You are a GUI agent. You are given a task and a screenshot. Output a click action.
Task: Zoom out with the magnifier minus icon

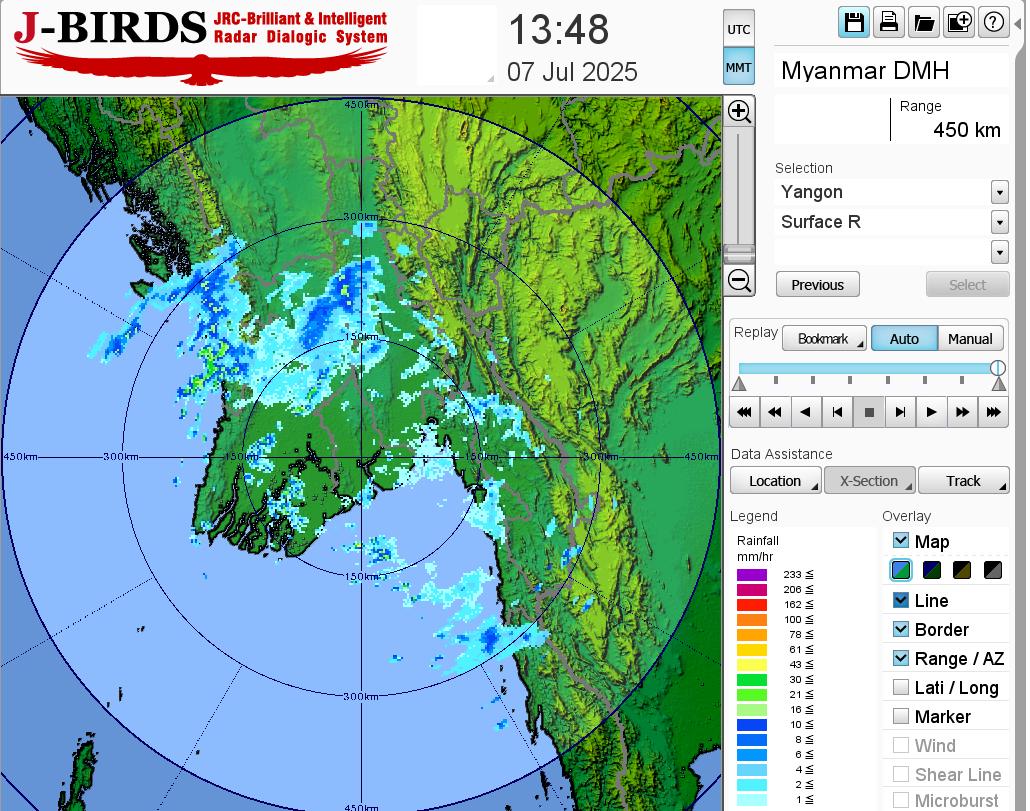(739, 280)
